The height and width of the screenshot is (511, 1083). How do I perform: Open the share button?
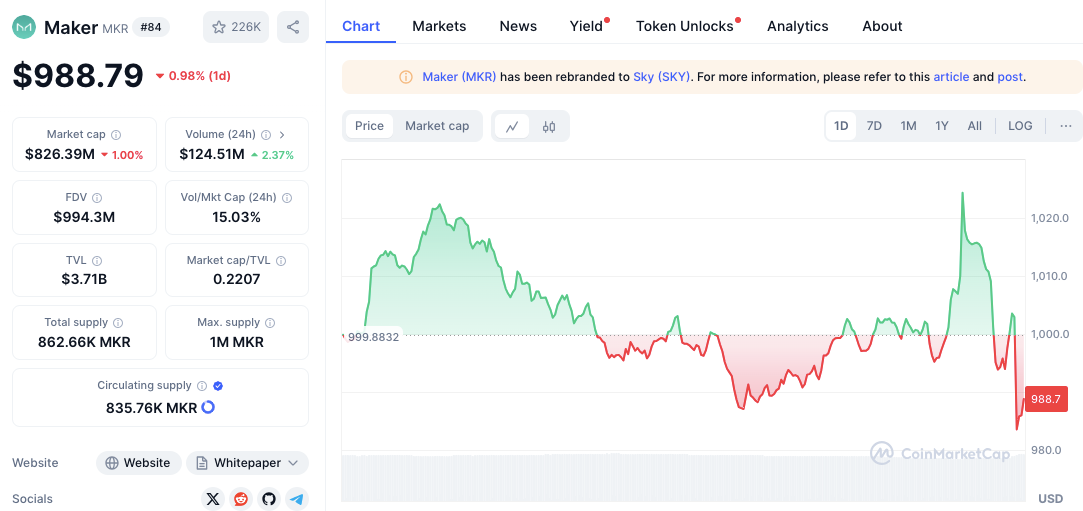[293, 27]
